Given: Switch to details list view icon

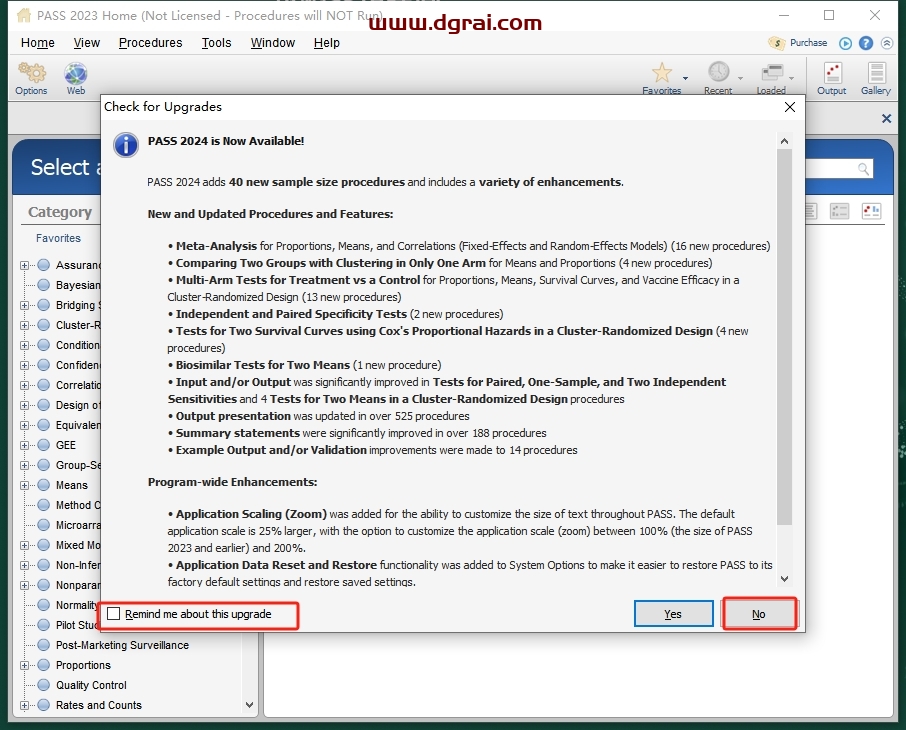Looking at the screenshot, I should point(839,211).
